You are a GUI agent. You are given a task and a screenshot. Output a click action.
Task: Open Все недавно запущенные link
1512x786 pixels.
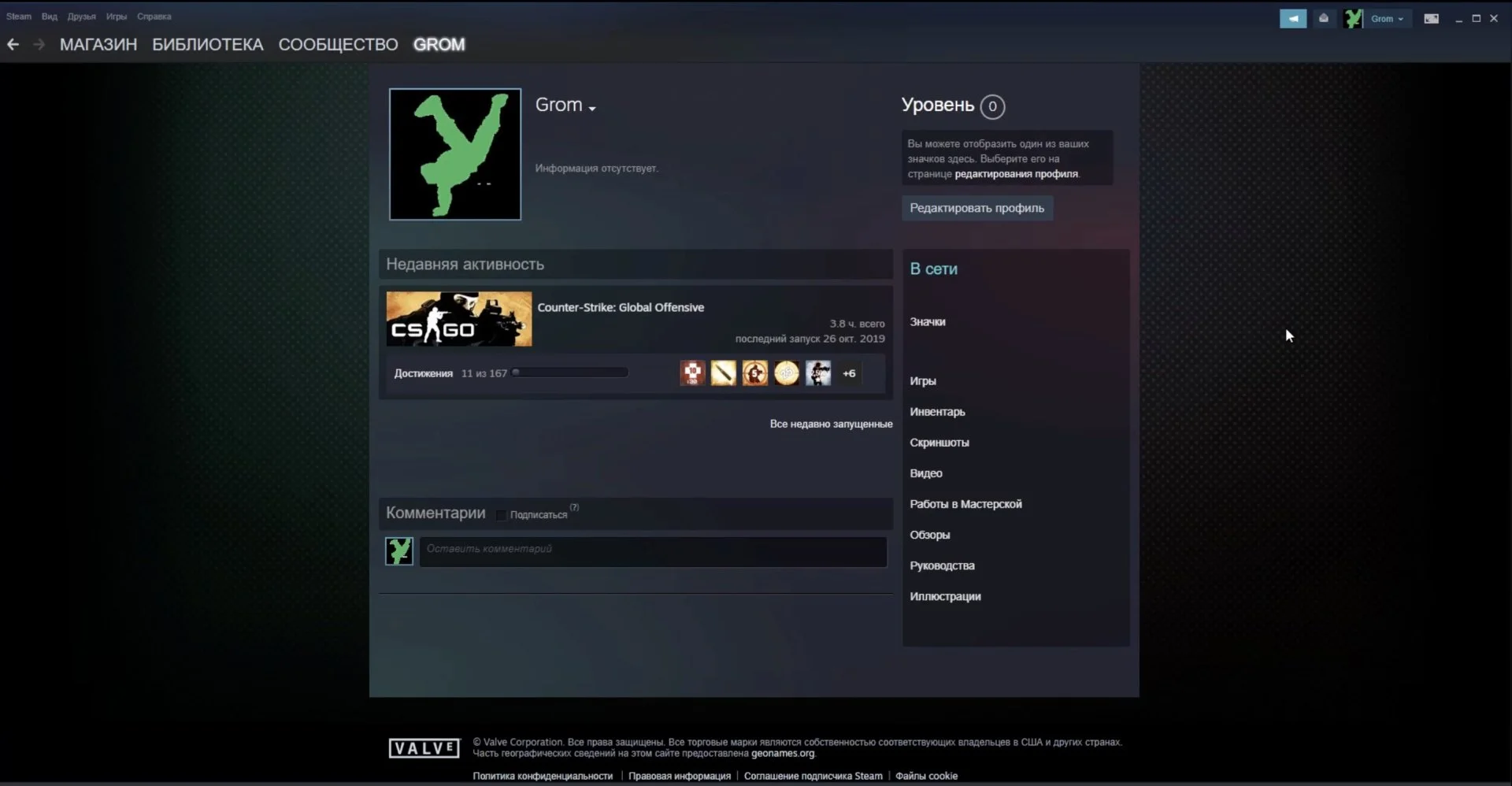831,424
